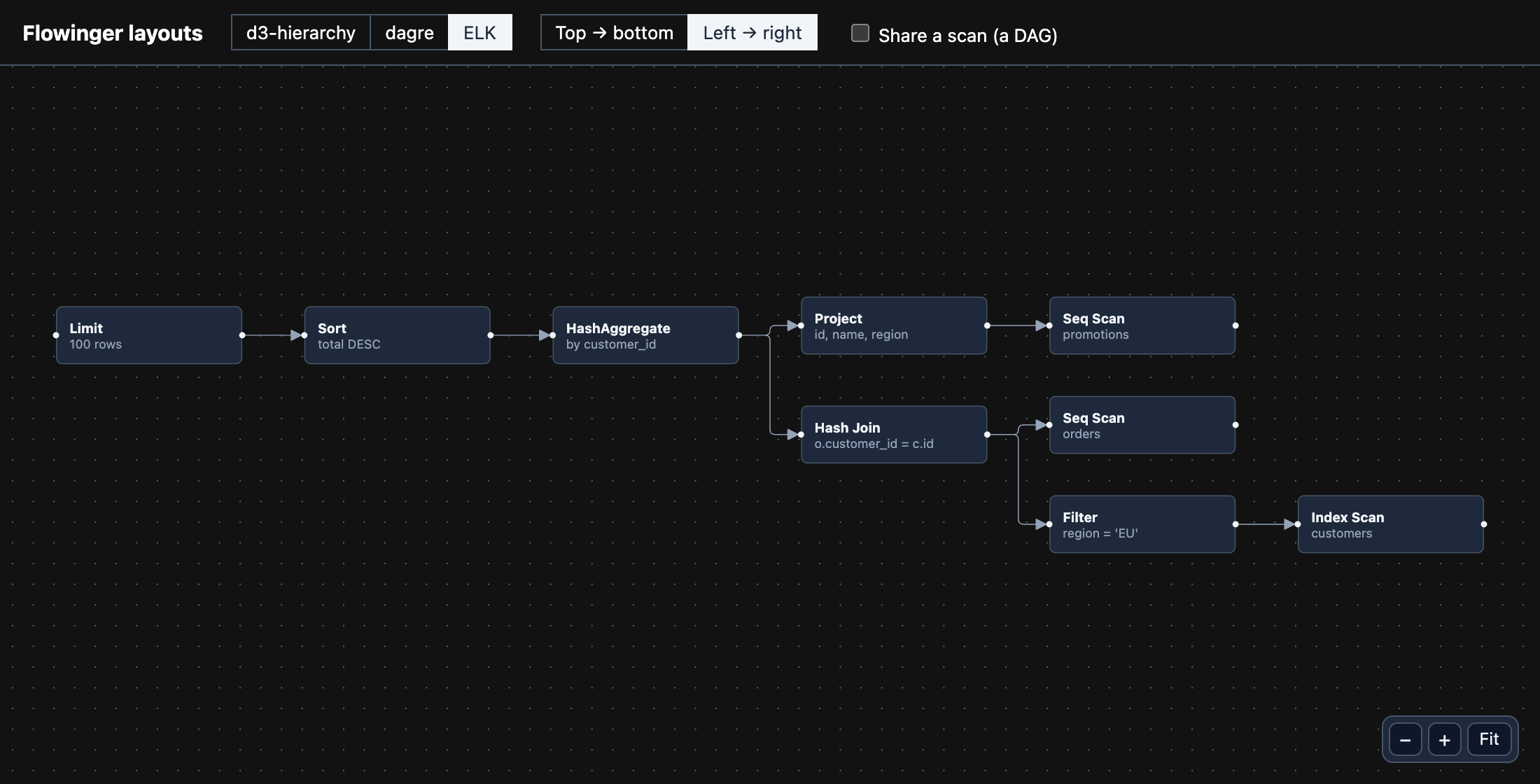Select the Hash Join node
Image resolution: width=1540 pixels, height=784 pixels.
tap(894, 435)
